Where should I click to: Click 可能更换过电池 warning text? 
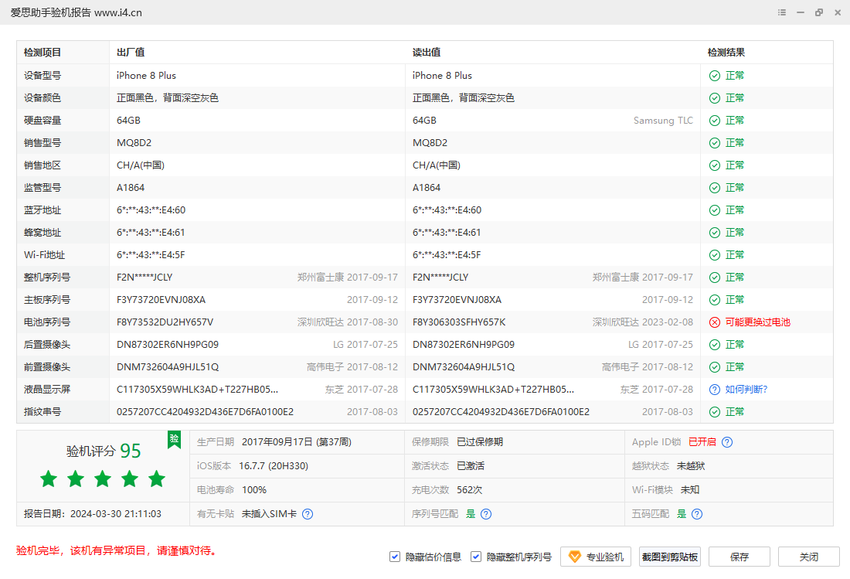[758, 323]
